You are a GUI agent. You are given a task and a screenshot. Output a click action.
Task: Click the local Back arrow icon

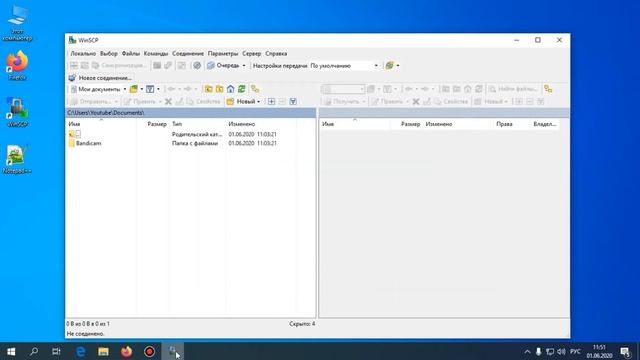pos(171,89)
